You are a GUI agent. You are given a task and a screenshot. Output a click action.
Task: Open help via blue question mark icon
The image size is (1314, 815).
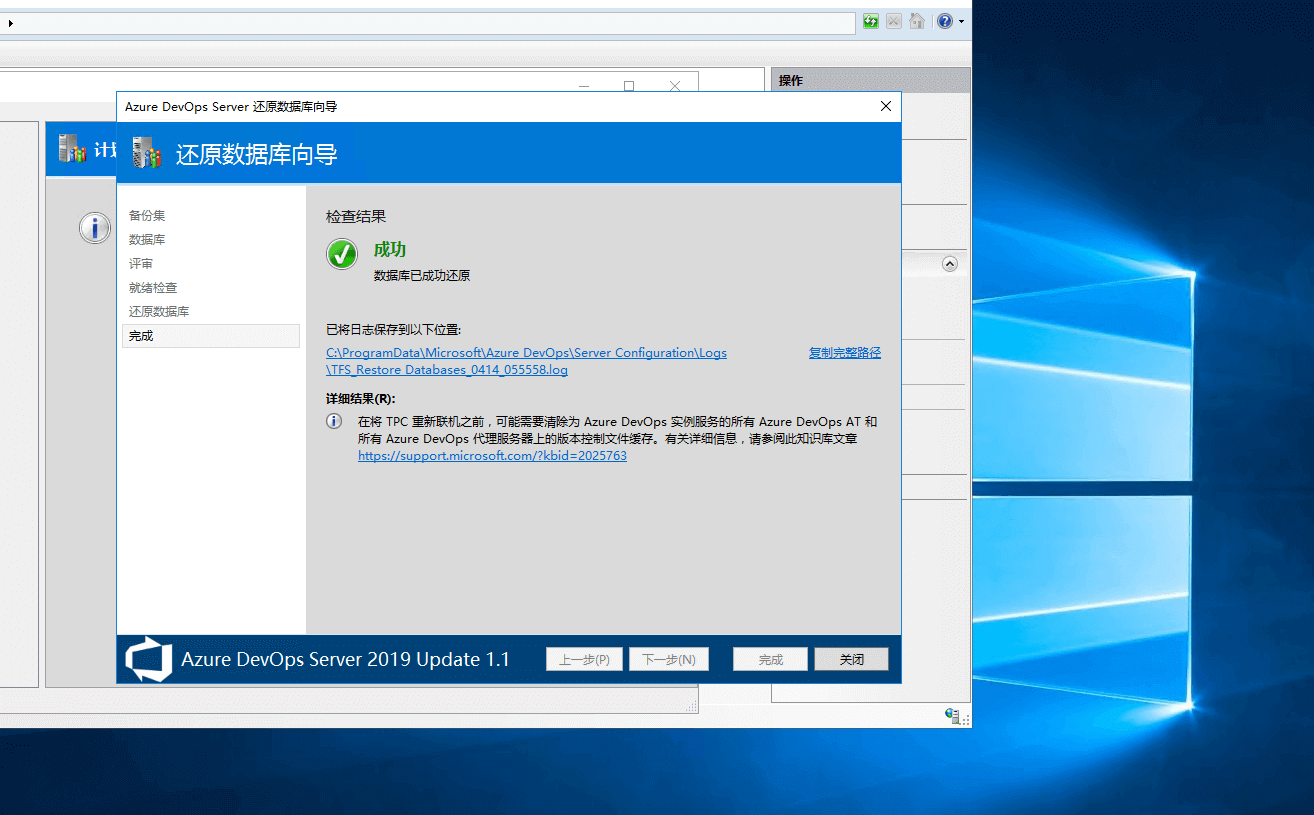(944, 21)
